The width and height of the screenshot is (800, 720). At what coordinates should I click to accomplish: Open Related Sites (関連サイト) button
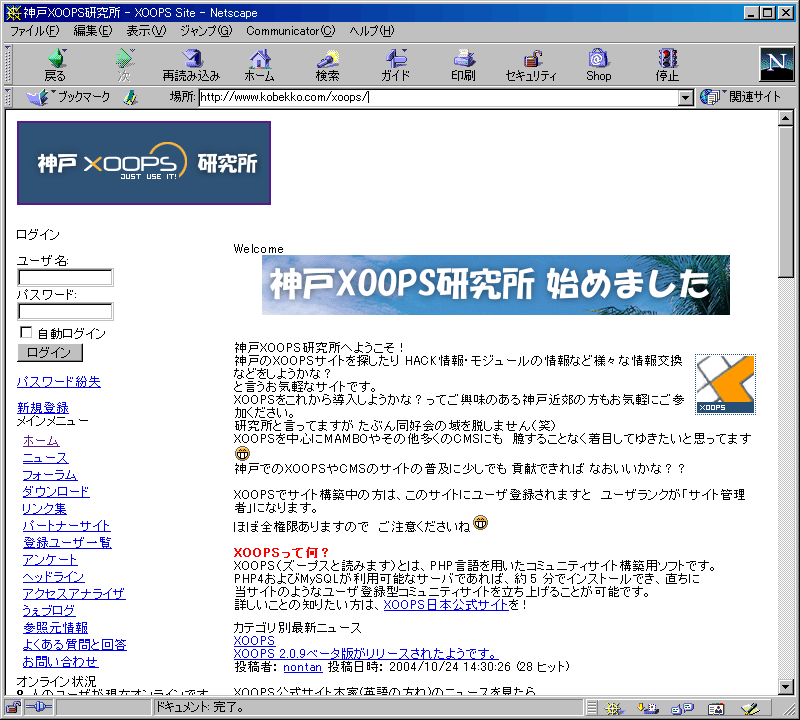tap(740, 96)
